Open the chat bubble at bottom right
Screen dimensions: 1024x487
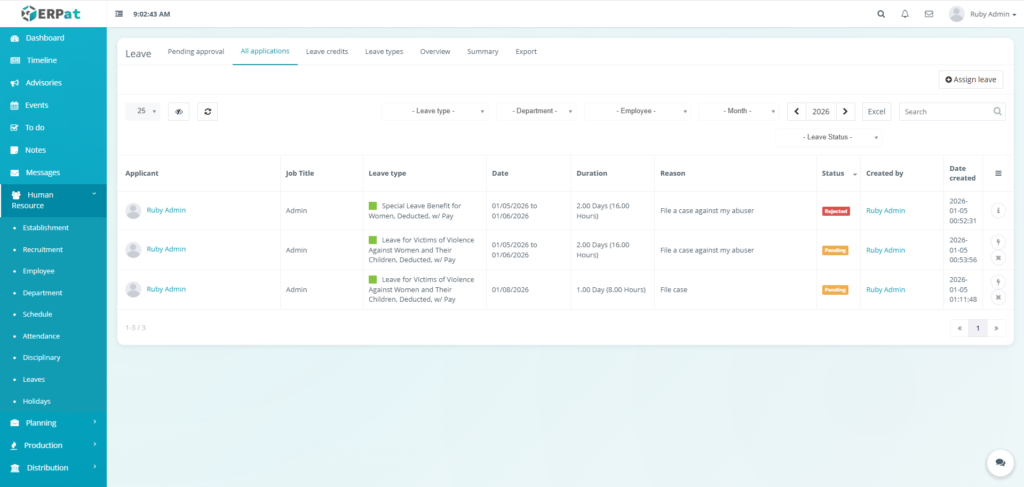point(999,461)
